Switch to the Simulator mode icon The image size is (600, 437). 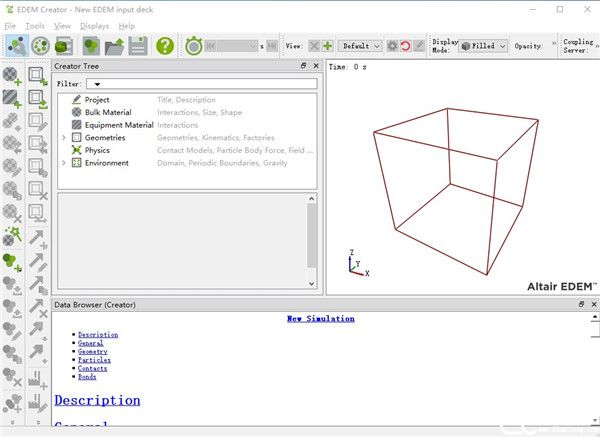point(41,46)
